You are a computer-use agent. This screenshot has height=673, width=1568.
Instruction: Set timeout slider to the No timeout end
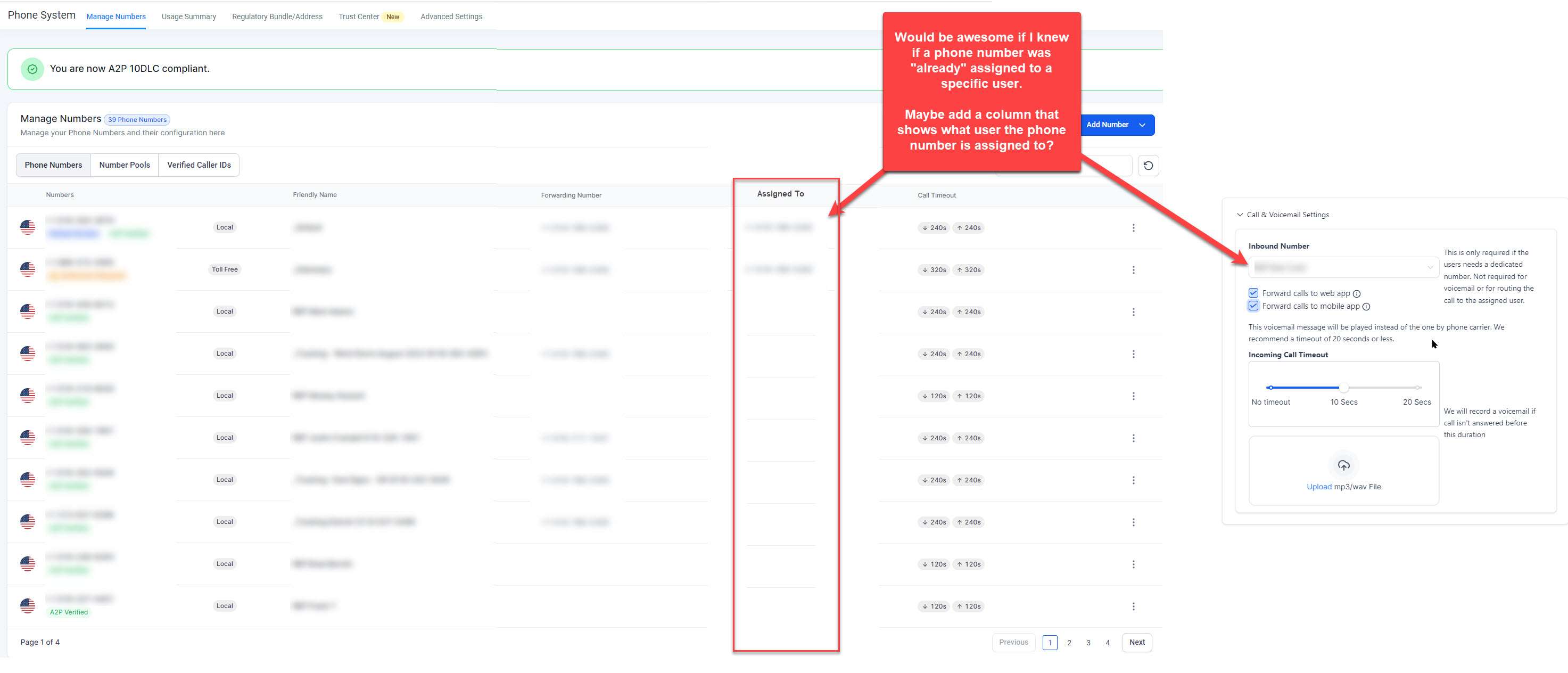pyautogui.click(x=1270, y=388)
